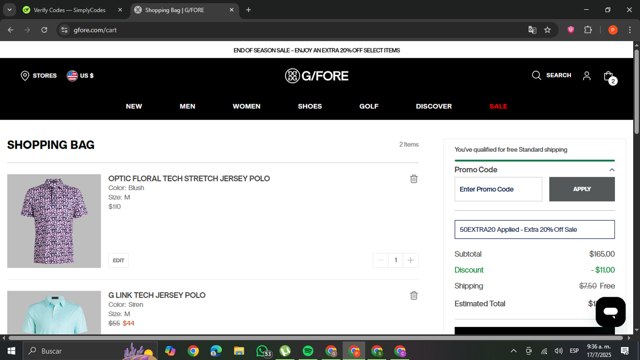The height and width of the screenshot is (360, 640).
Task: Increase Optic Floral polo quantity
Action: pos(411,260)
